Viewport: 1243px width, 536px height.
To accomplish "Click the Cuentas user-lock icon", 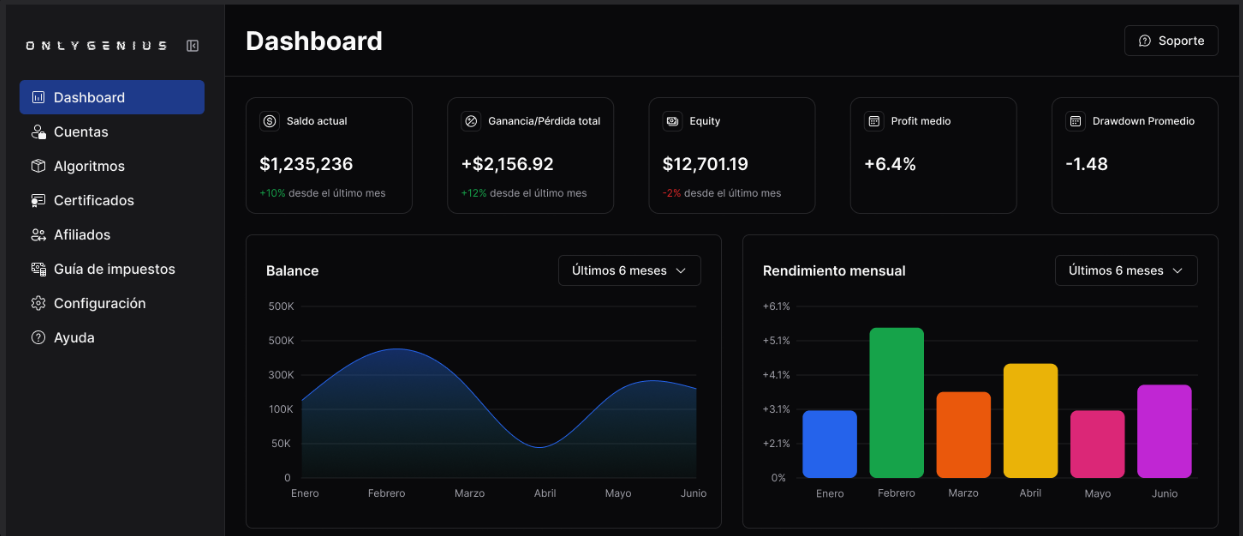I will (38, 132).
